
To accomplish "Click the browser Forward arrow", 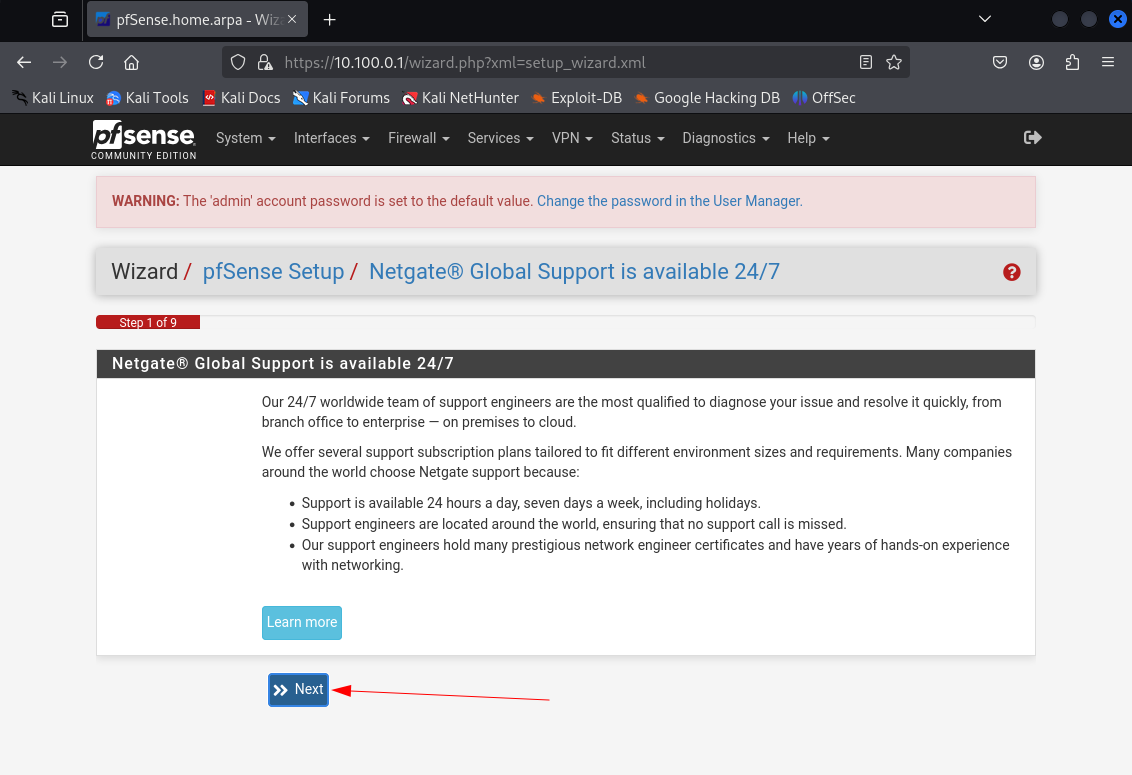I will [60, 63].
